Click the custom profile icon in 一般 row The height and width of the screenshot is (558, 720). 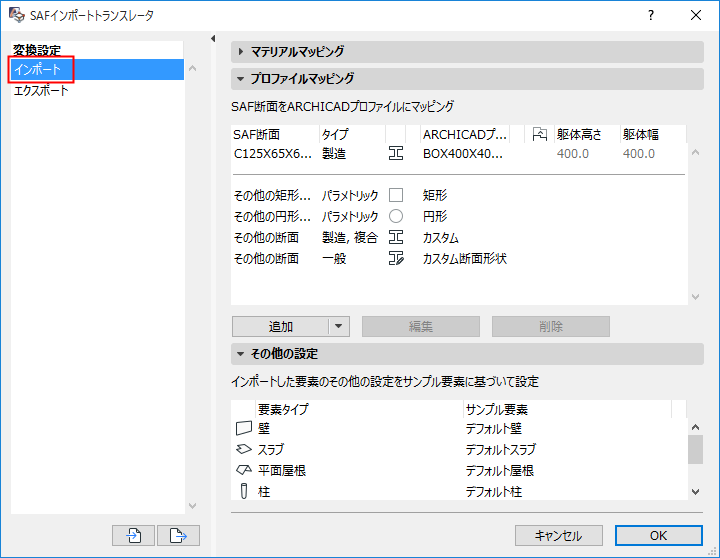pyautogui.click(x=396, y=259)
